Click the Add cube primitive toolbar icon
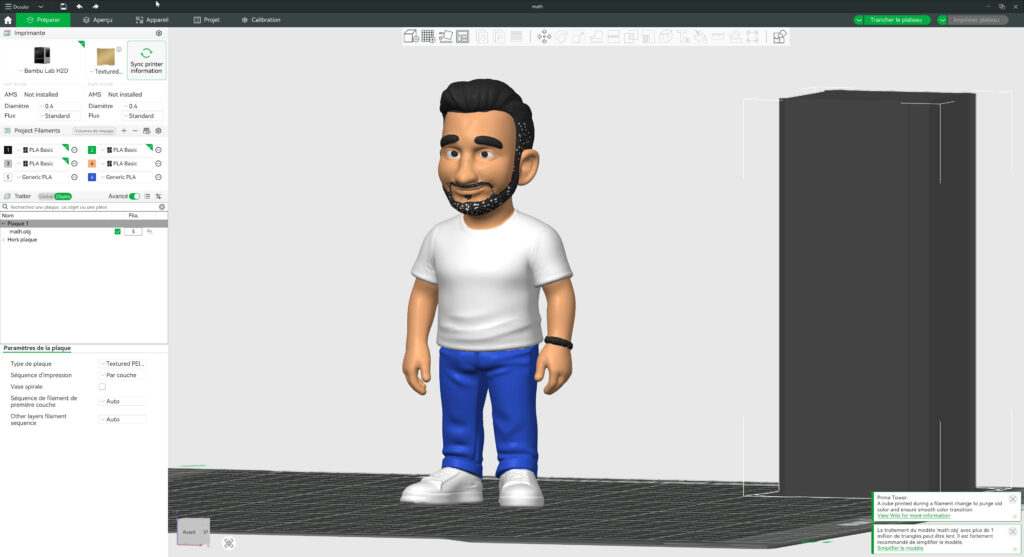 coord(411,37)
